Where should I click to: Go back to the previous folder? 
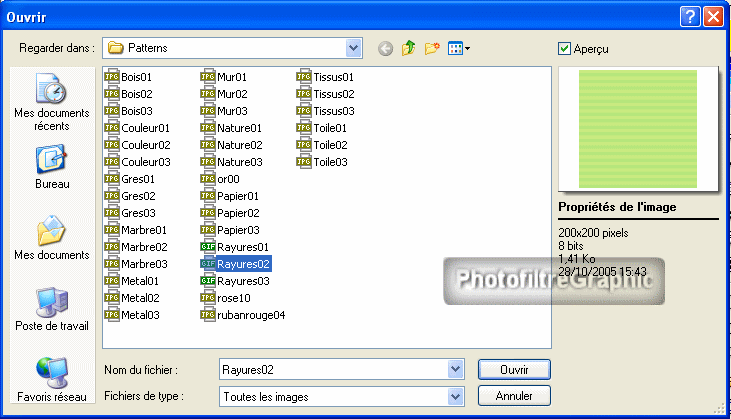(x=386, y=48)
